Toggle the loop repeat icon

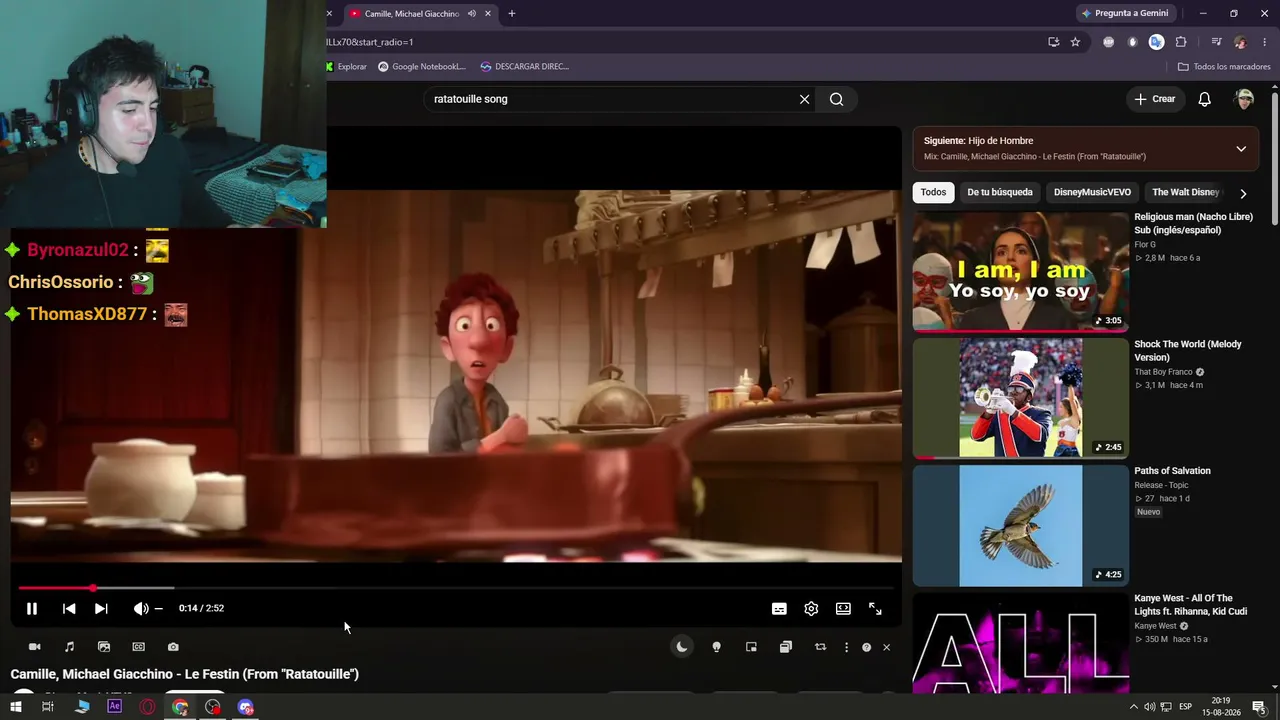pyautogui.click(x=820, y=647)
